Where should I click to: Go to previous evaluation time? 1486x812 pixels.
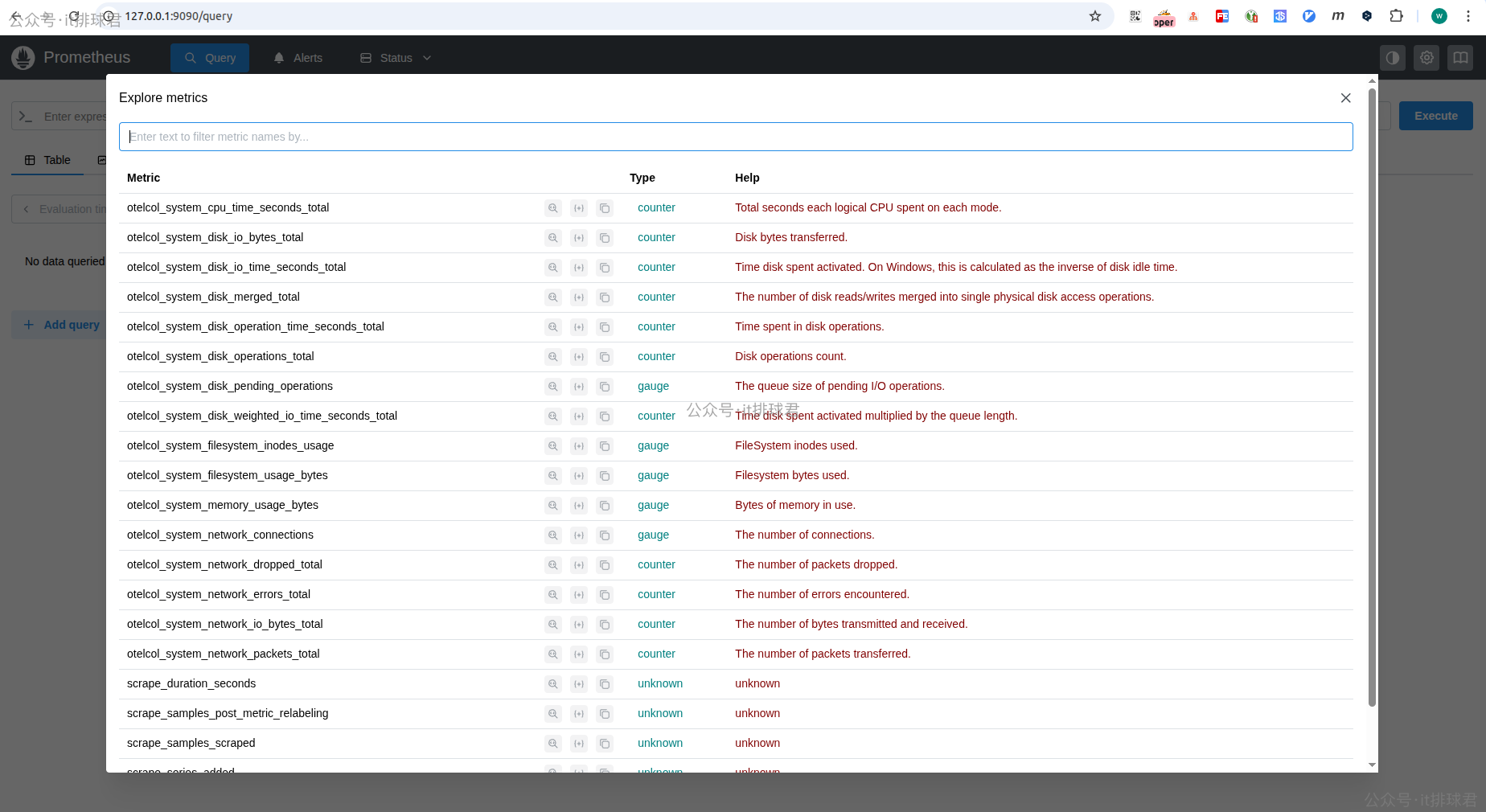(26, 209)
